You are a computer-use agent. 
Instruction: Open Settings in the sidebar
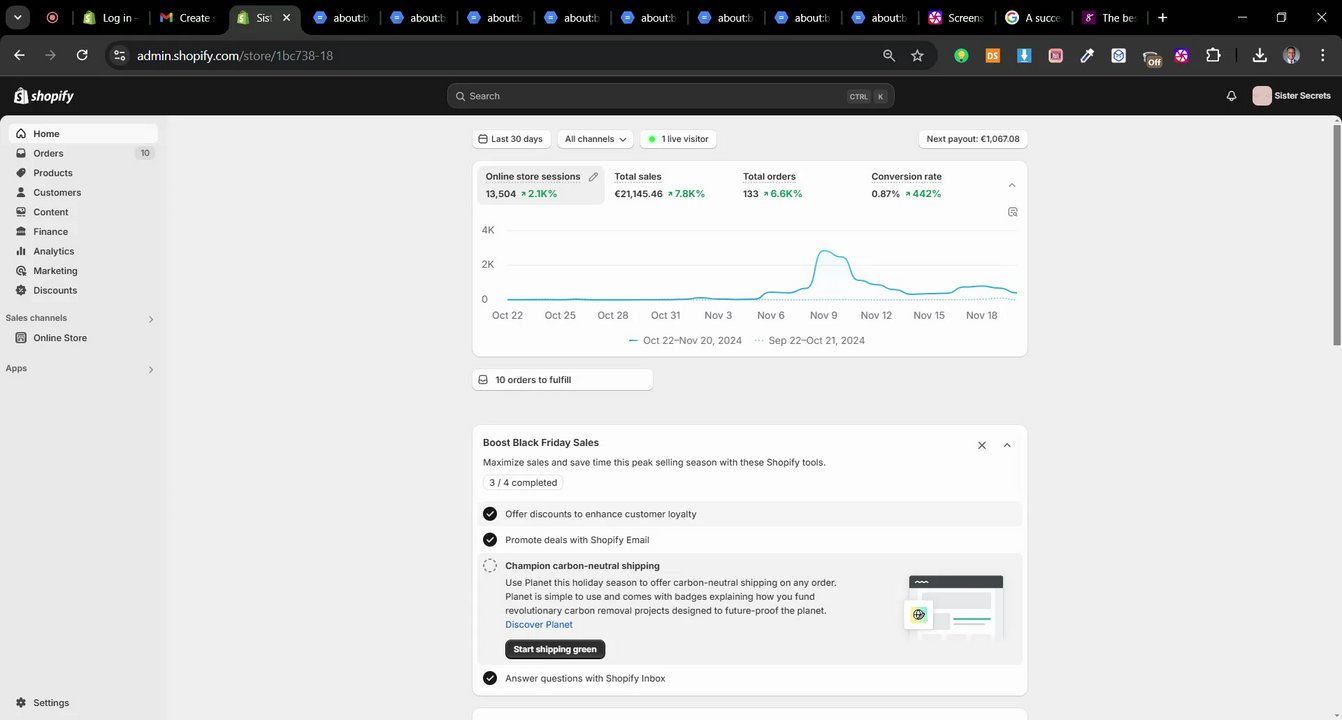50,703
